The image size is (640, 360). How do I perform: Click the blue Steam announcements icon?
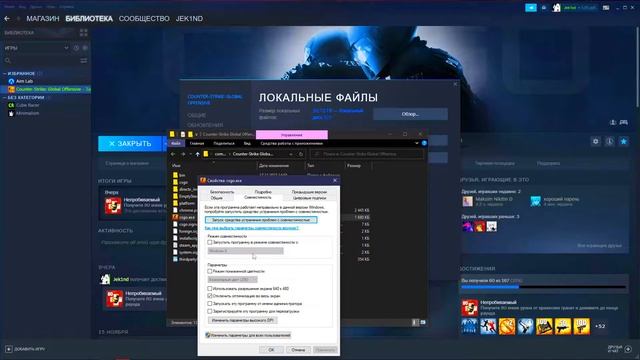[531, 7]
